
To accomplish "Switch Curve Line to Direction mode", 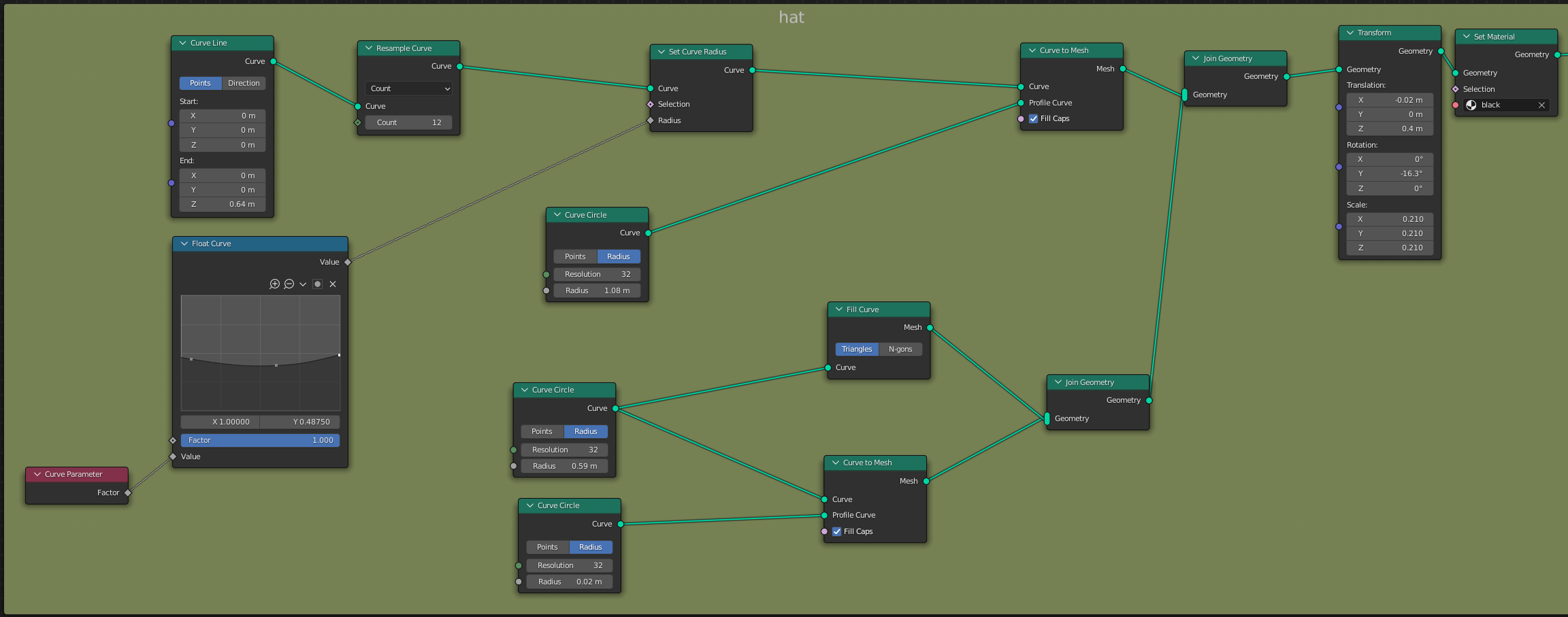I will point(244,83).
